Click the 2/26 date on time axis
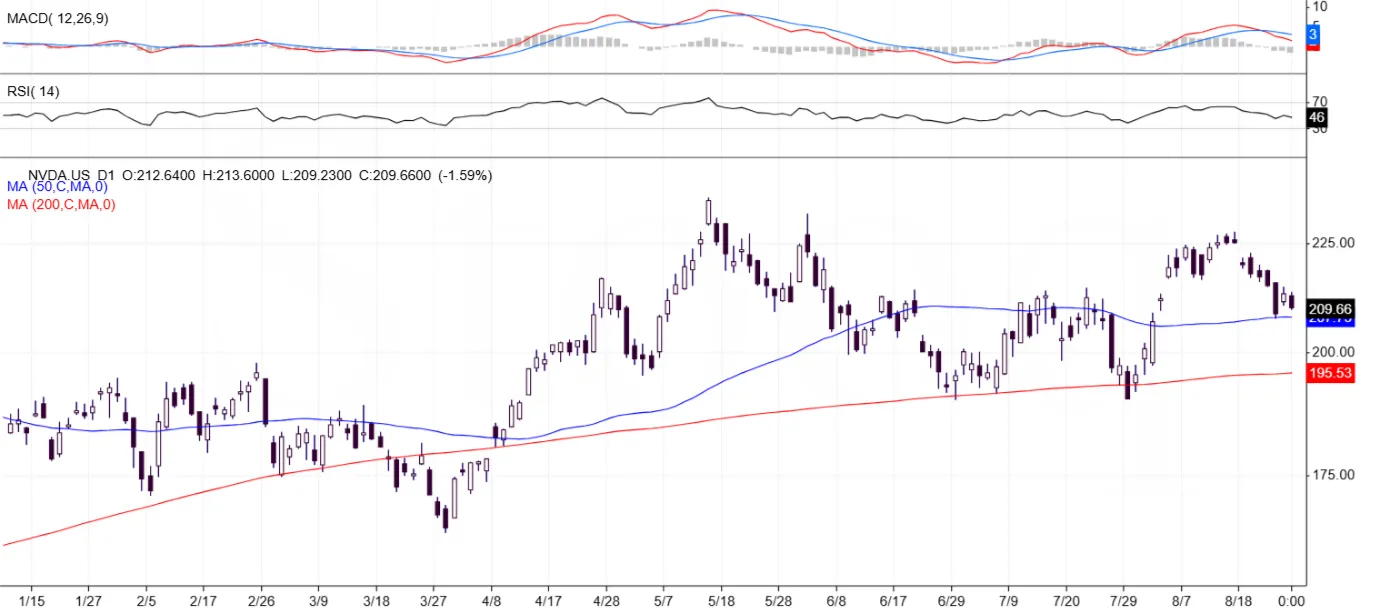The image size is (1391, 615). point(261,600)
